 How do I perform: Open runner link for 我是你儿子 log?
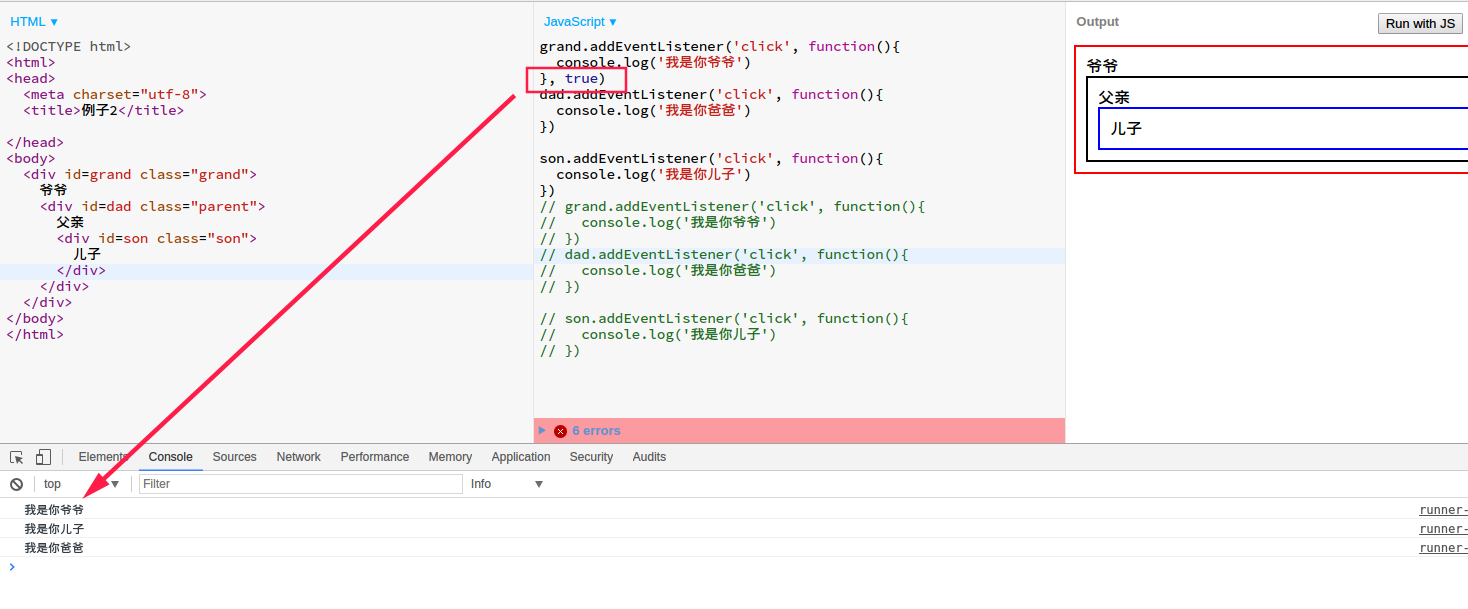1443,529
